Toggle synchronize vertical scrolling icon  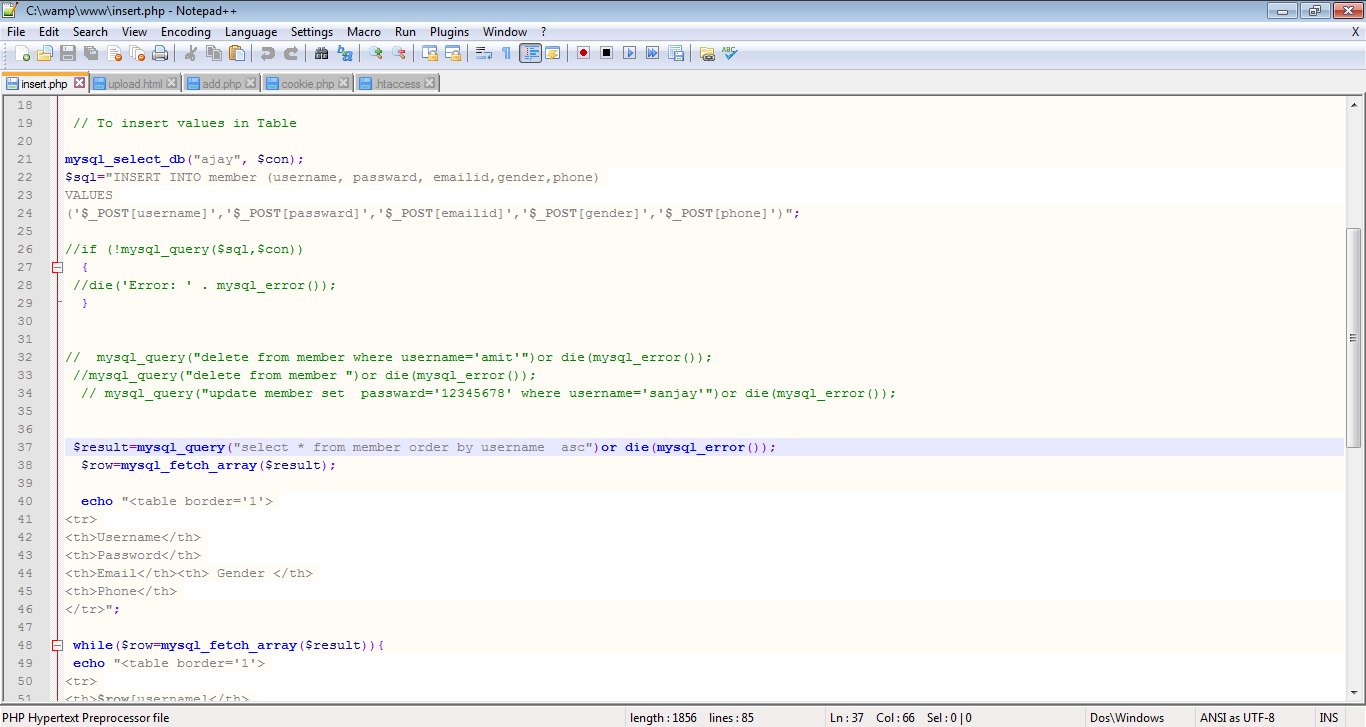point(430,53)
